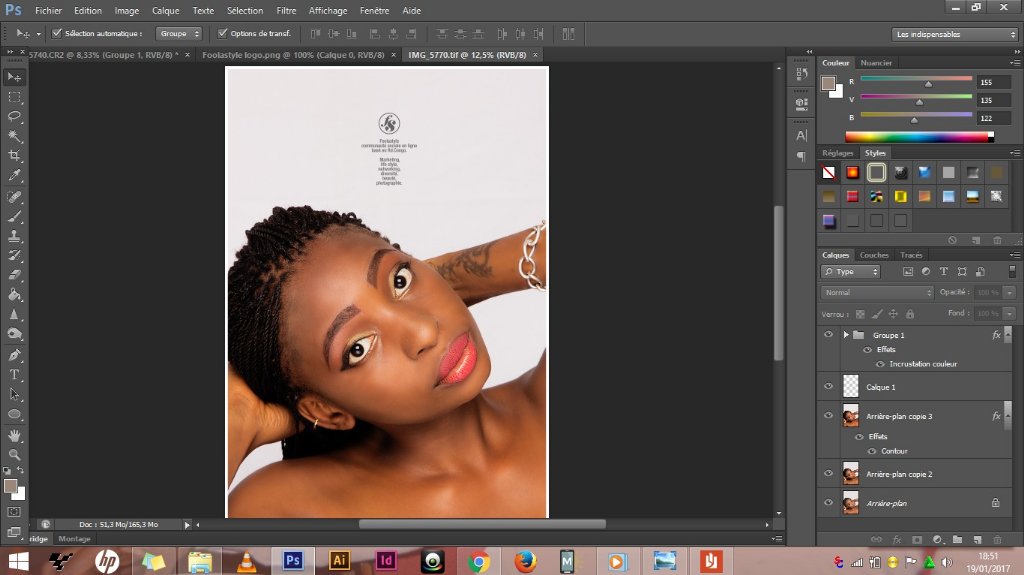Viewport: 1024px width, 575px height.
Task: Open the Character panel icon
Action: [802, 135]
